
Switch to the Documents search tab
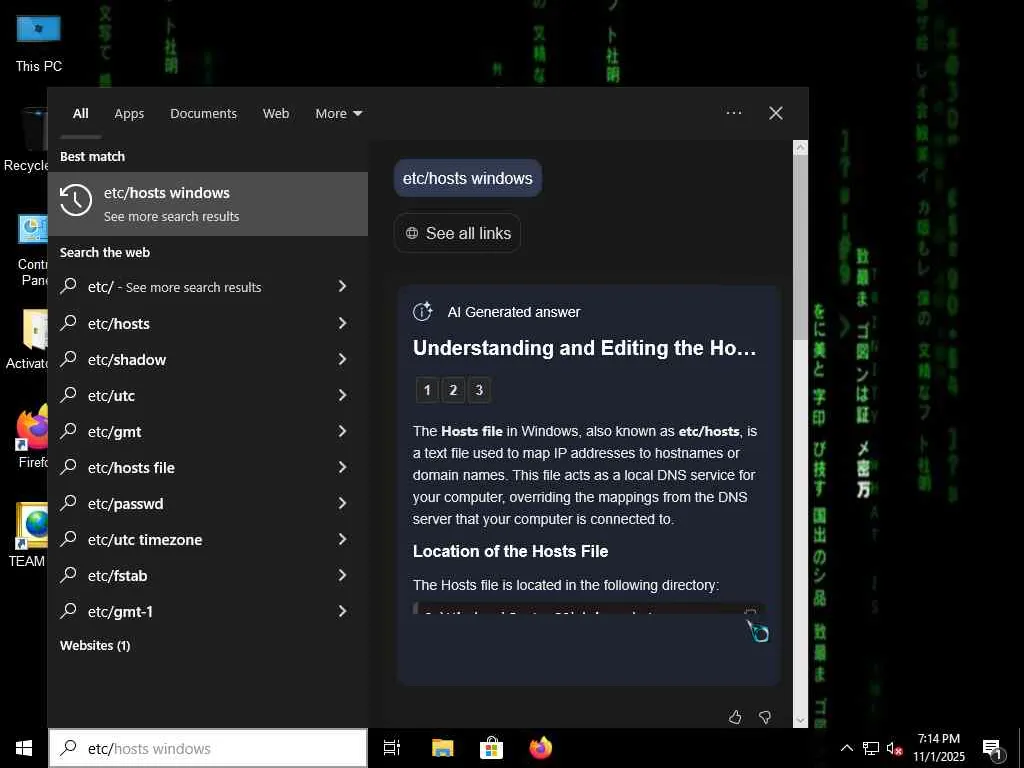(203, 114)
